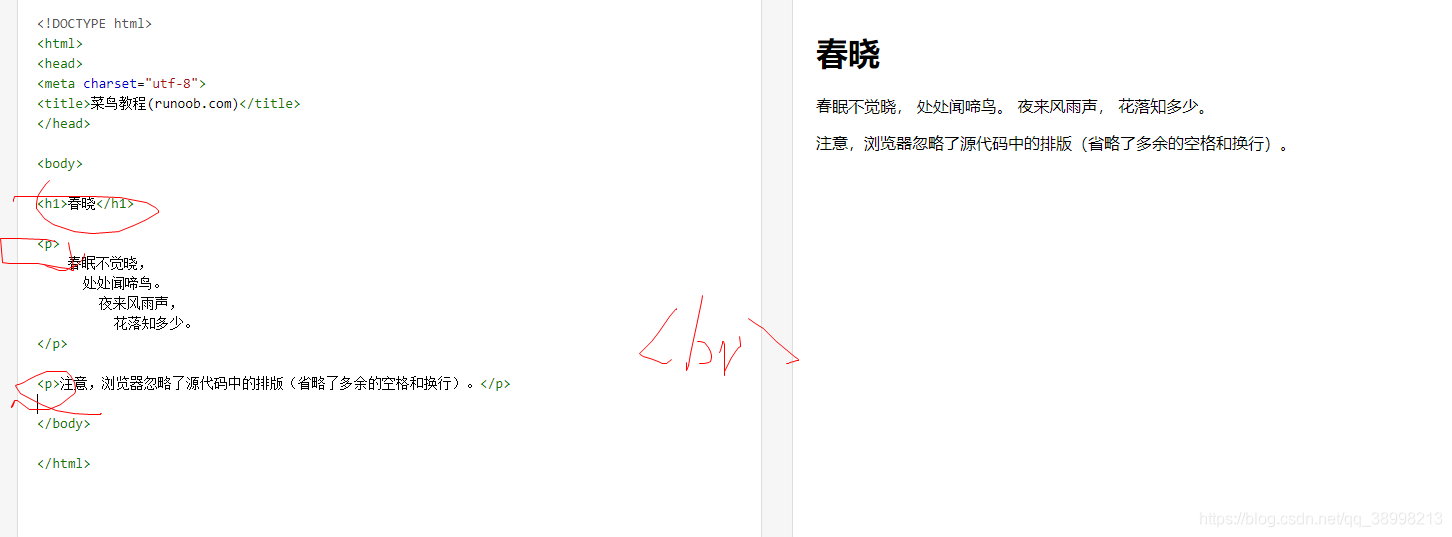Click the divider between code and preview panes
Screen dimensions: 1452x537
777,268
